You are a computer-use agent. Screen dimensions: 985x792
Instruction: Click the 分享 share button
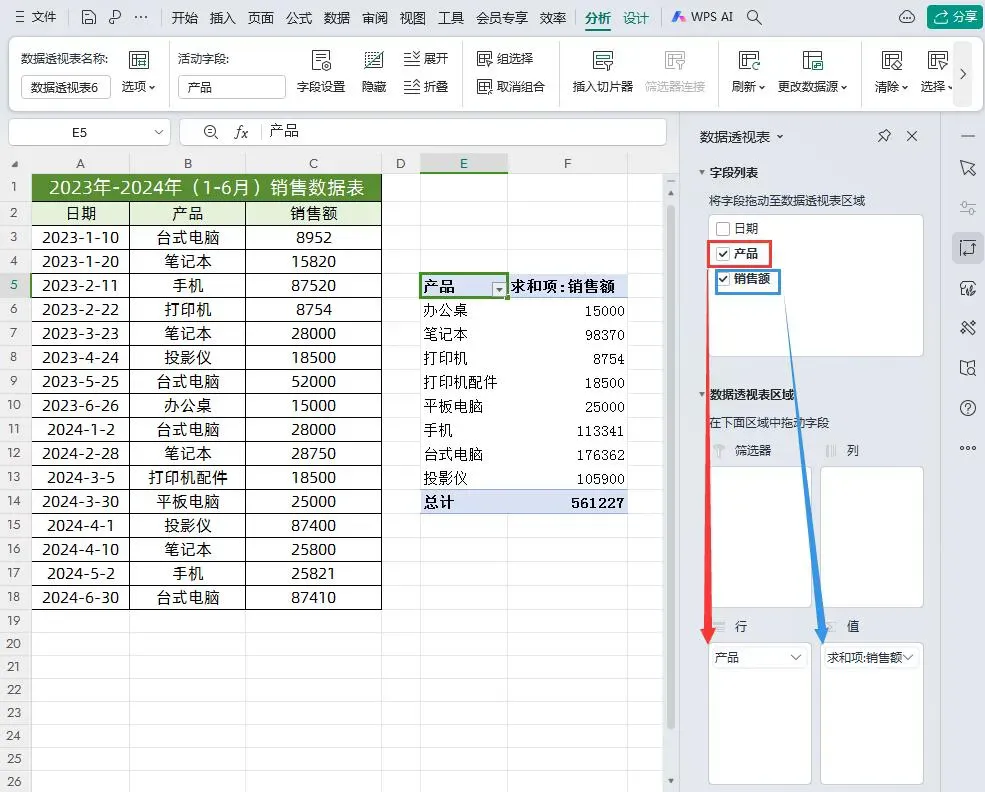point(955,17)
